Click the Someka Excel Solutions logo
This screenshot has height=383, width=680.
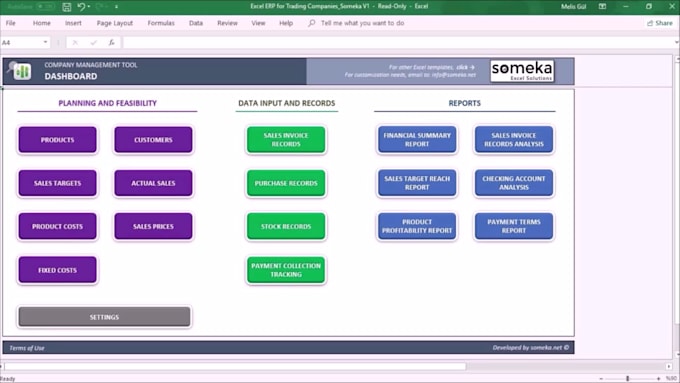(522, 71)
